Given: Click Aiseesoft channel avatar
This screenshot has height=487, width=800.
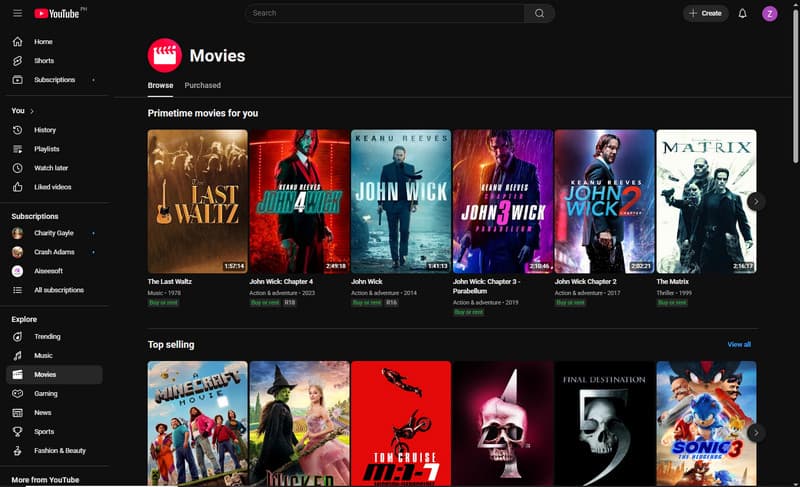Looking at the screenshot, I should pos(17,271).
